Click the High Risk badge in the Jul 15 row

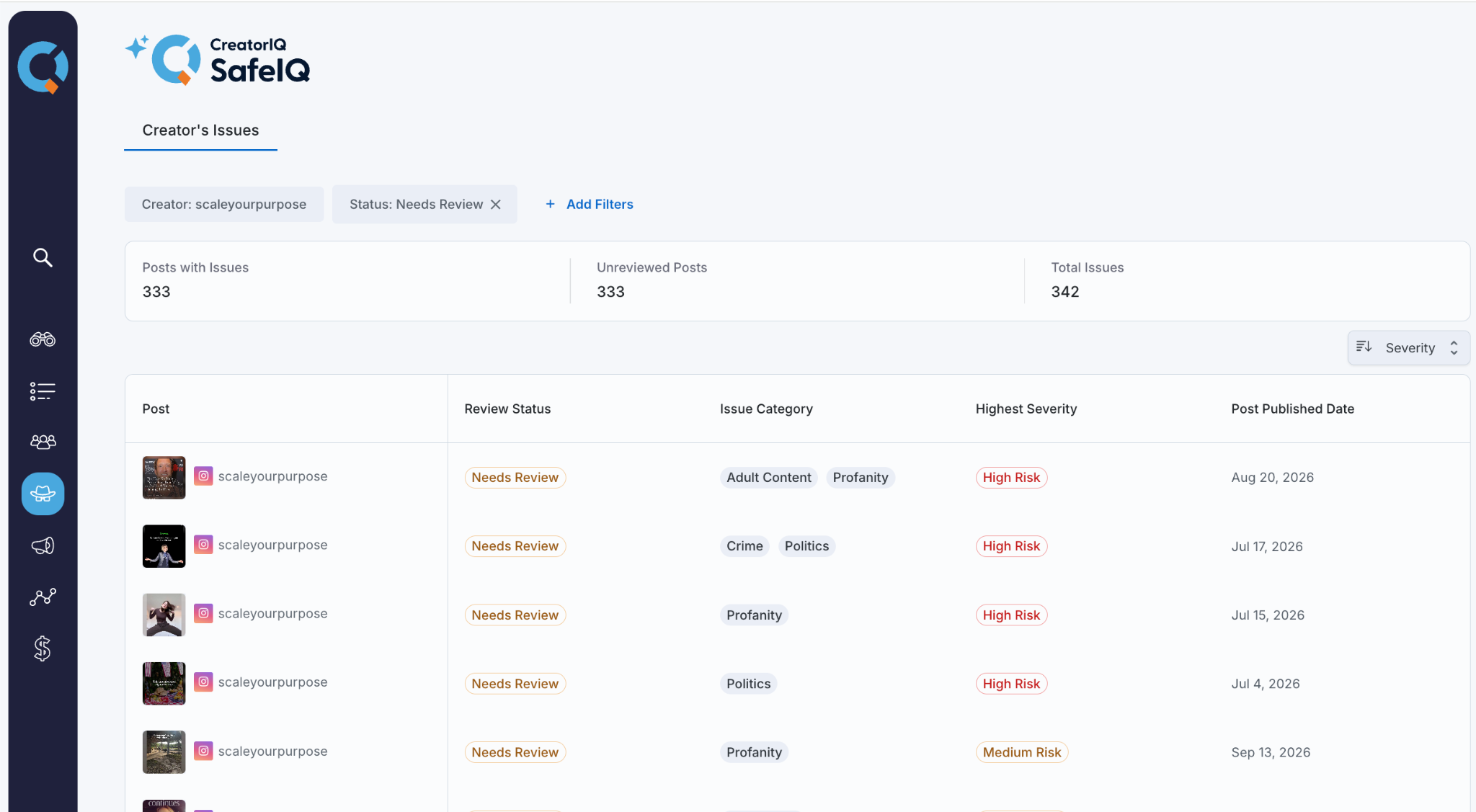click(1011, 615)
